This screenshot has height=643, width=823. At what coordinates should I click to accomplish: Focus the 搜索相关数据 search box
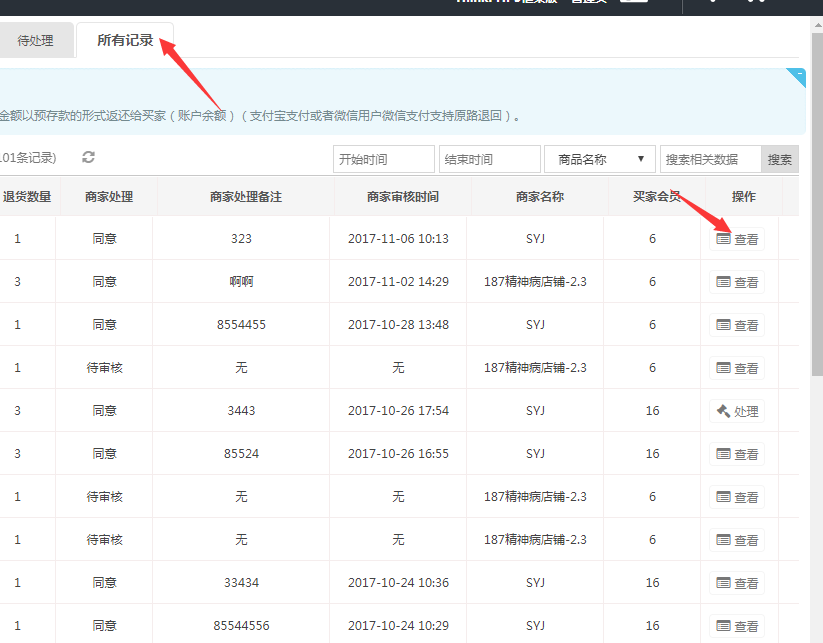point(710,159)
